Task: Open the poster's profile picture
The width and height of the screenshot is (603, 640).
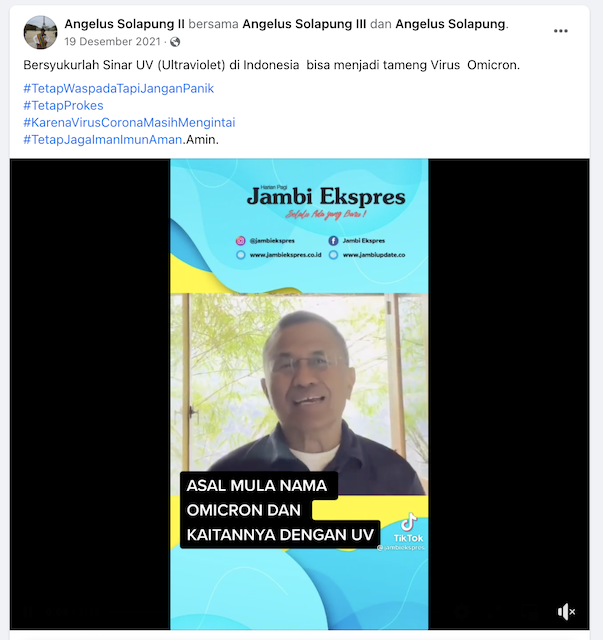Action: click(x=40, y=32)
